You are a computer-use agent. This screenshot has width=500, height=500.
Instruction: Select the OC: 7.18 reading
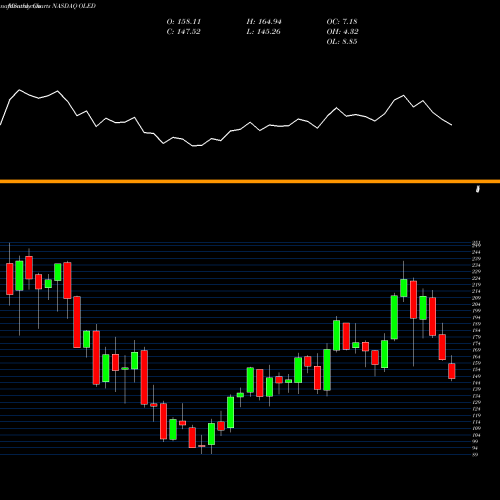342,22
